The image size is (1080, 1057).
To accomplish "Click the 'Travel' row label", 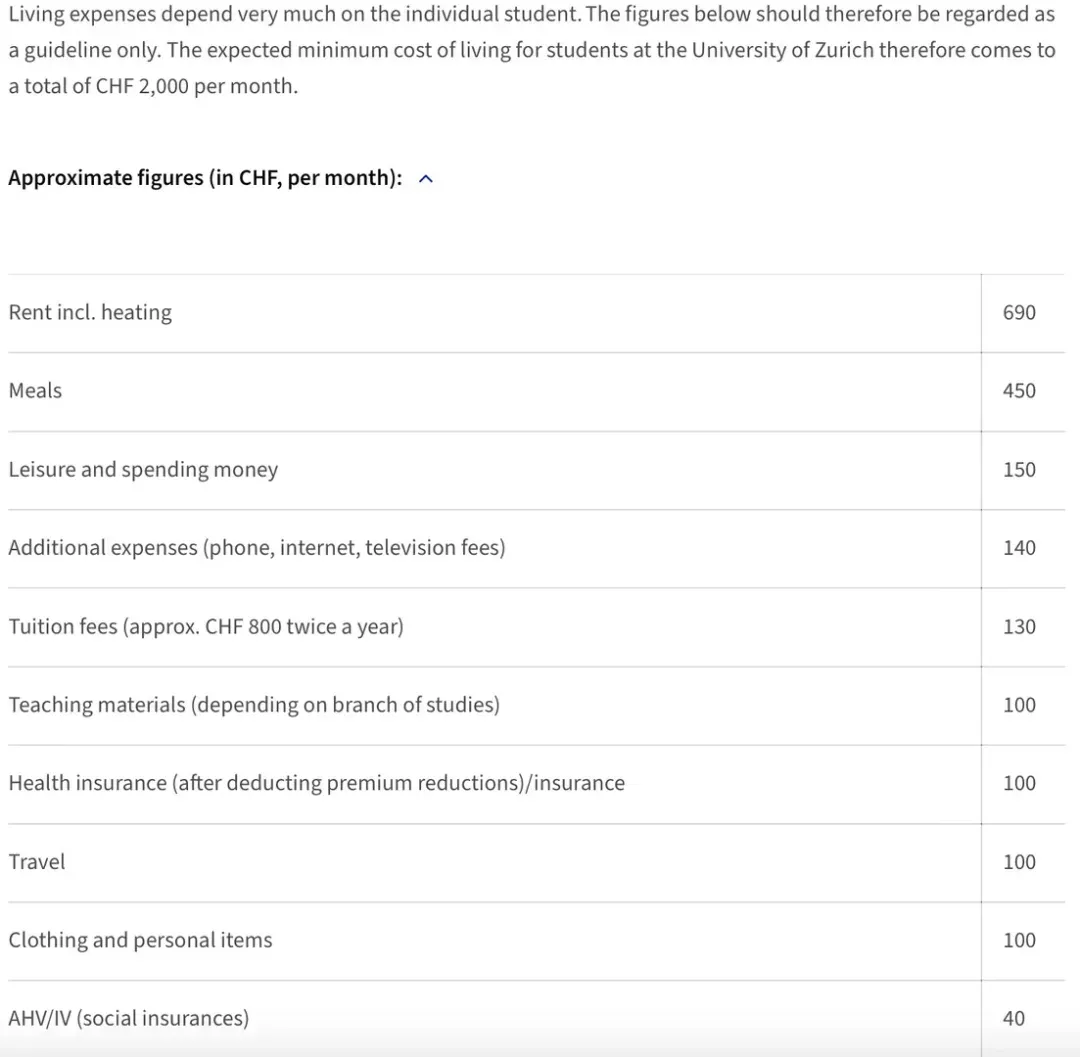I will tap(37, 862).
